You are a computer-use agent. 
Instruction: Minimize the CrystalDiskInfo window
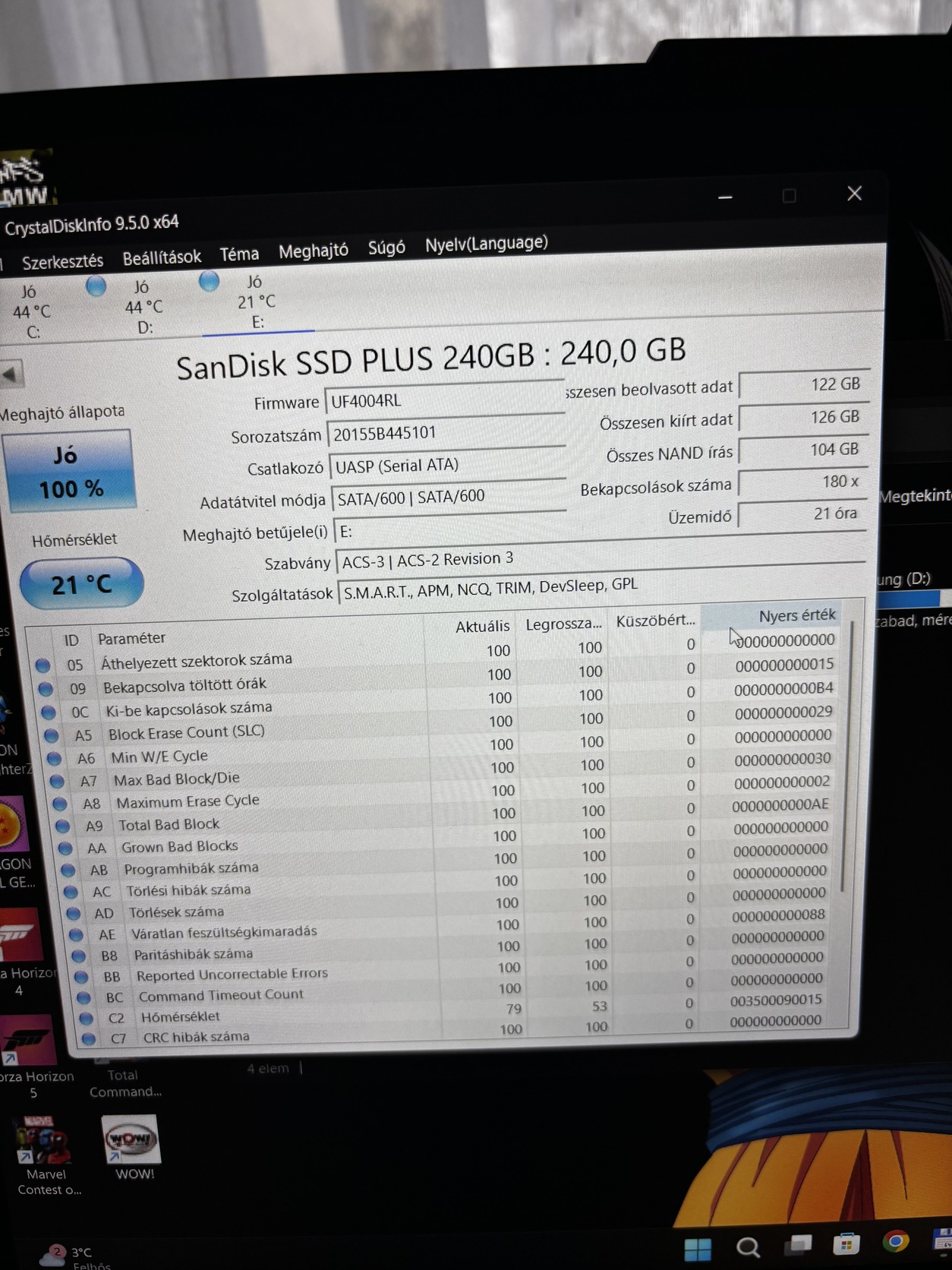pos(726,197)
